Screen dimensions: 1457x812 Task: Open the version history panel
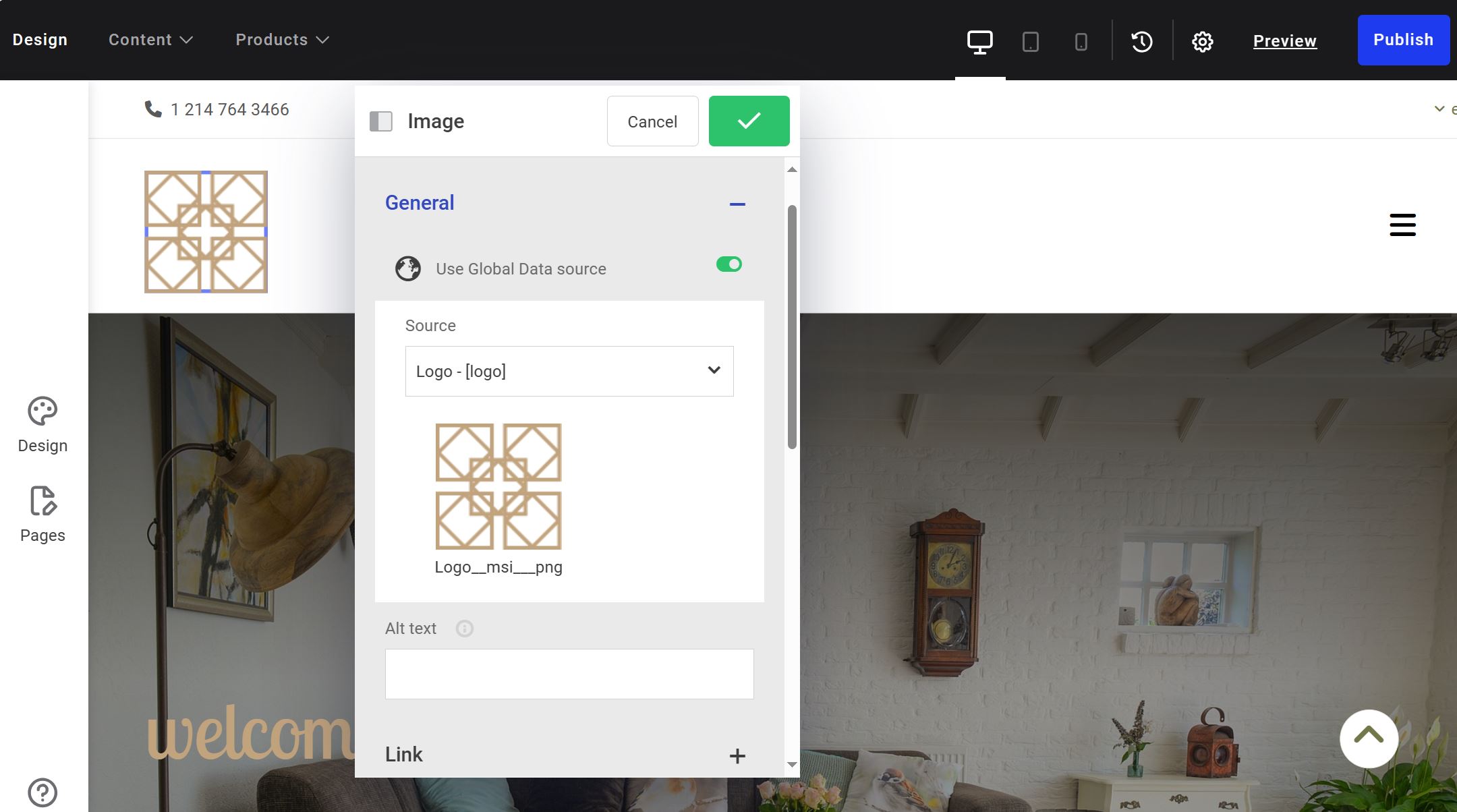click(1141, 40)
